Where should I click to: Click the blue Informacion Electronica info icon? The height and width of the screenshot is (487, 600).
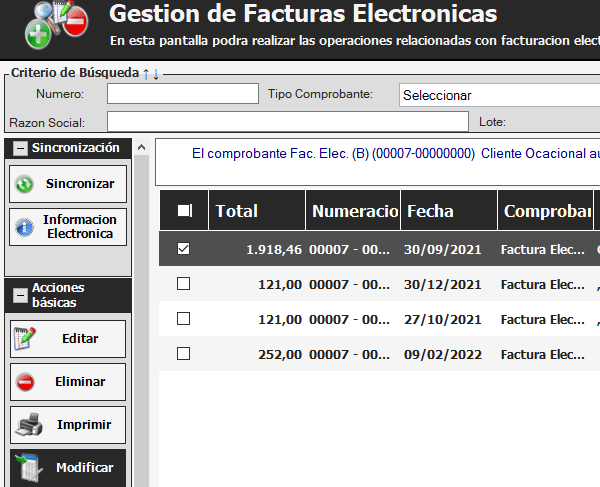pos(25,227)
